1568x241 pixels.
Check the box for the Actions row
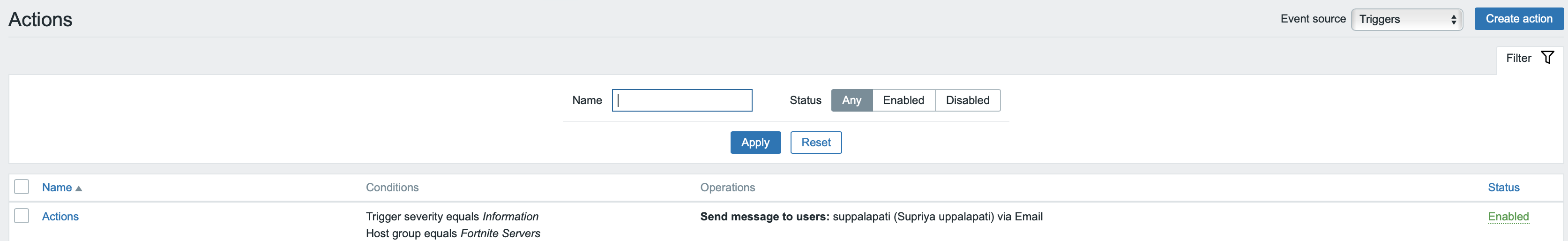[22, 216]
